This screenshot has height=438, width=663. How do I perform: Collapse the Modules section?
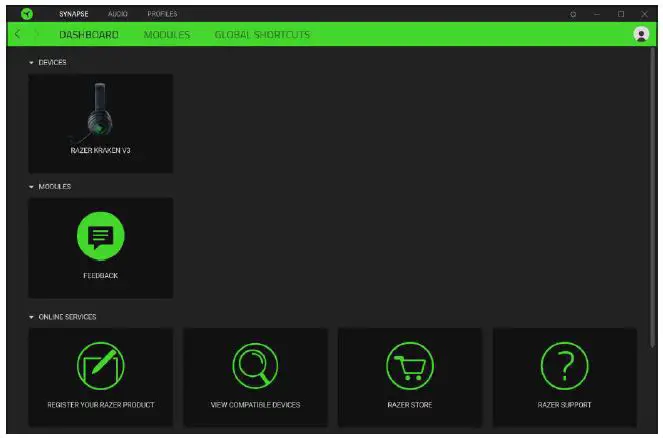(x=31, y=186)
